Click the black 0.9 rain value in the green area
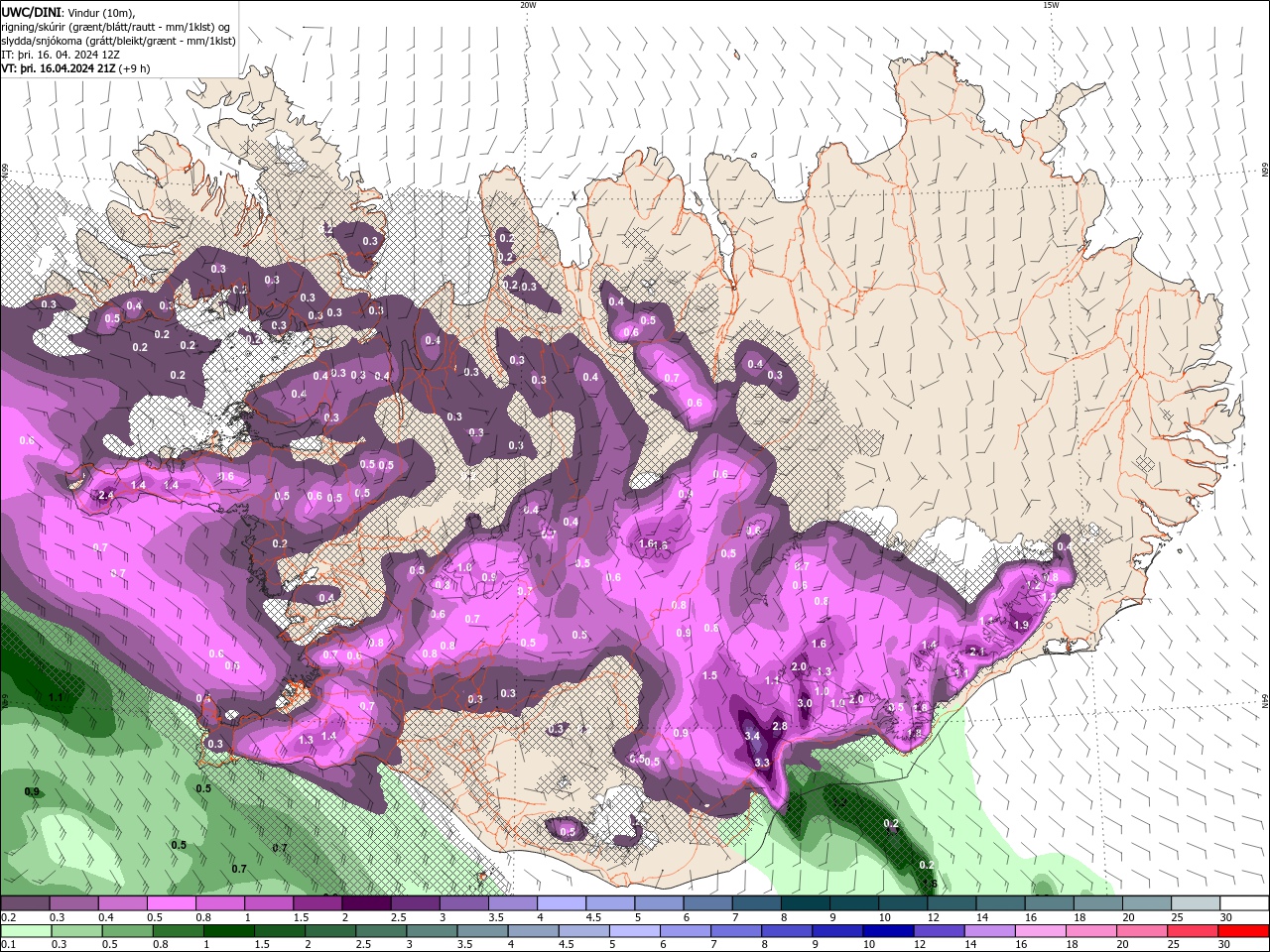Screen dimensions: 1270x952 [32, 791]
